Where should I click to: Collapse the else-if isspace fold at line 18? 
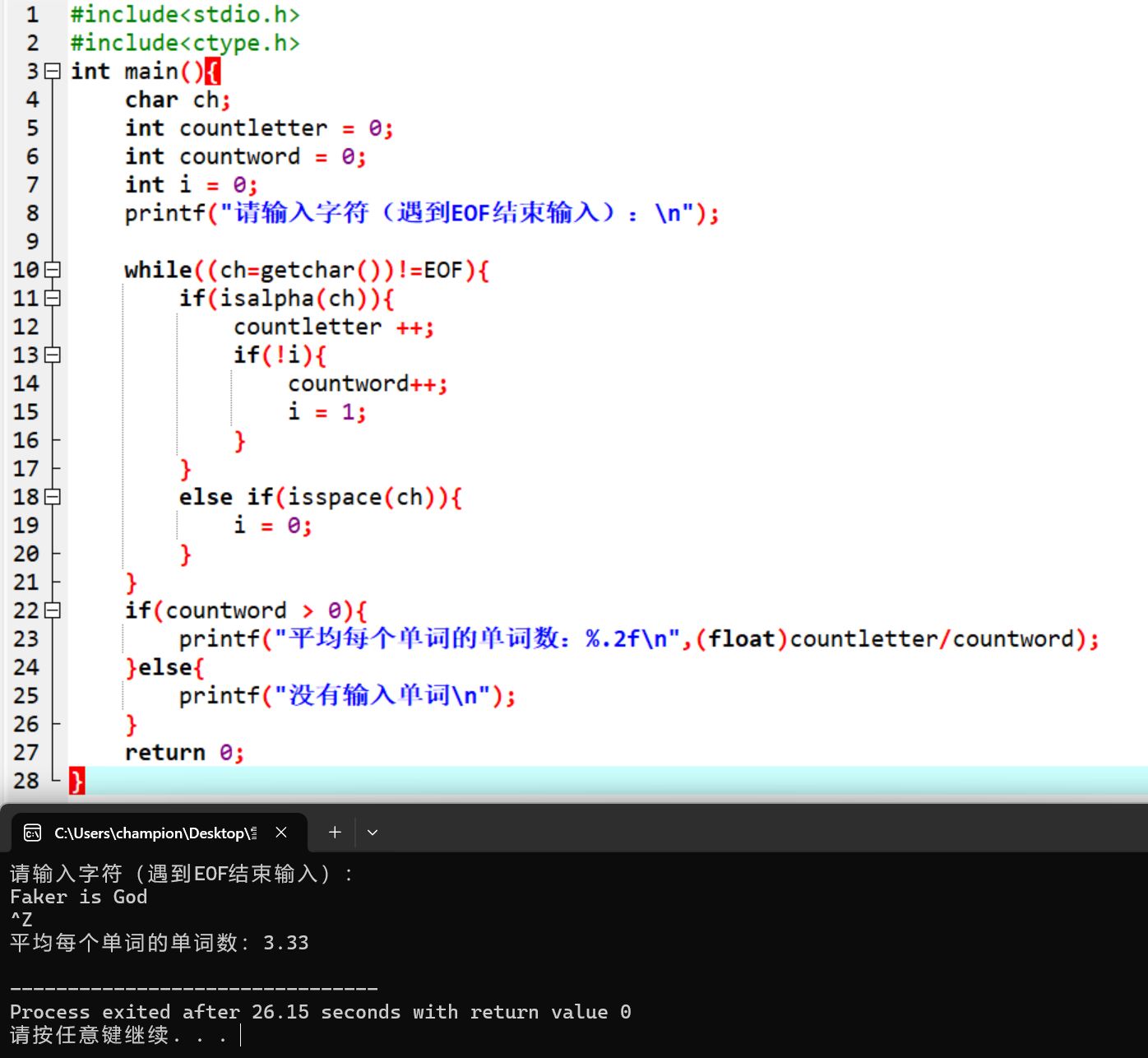tap(53, 497)
